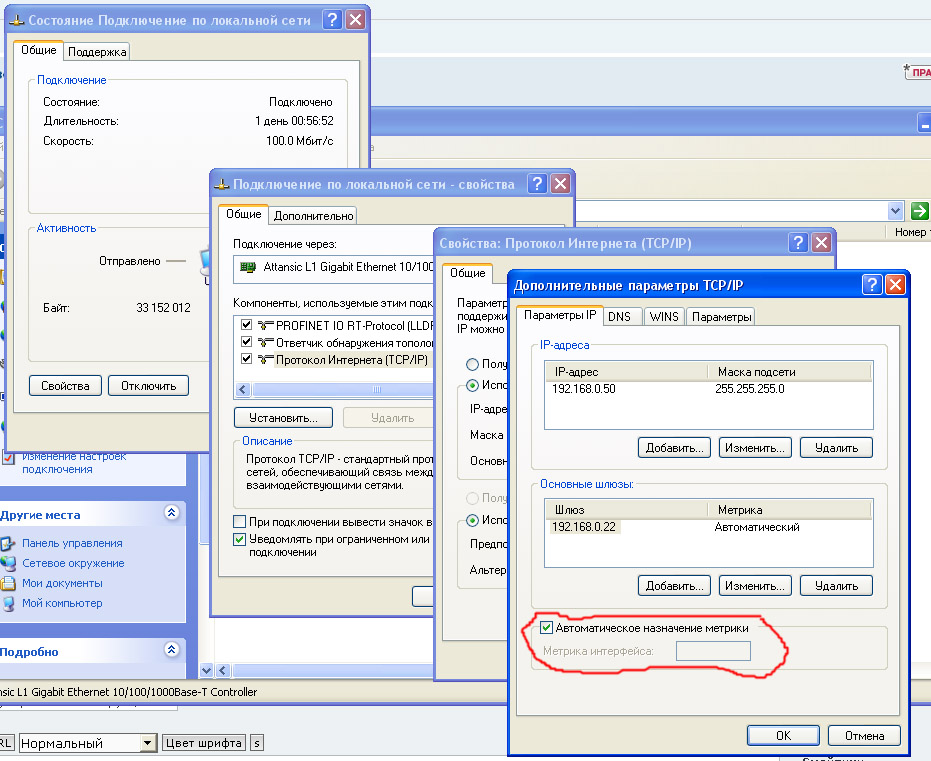Collapse the Подробно sidebar section
Viewport: 931px width, 761px height.
pyautogui.click(x=171, y=651)
